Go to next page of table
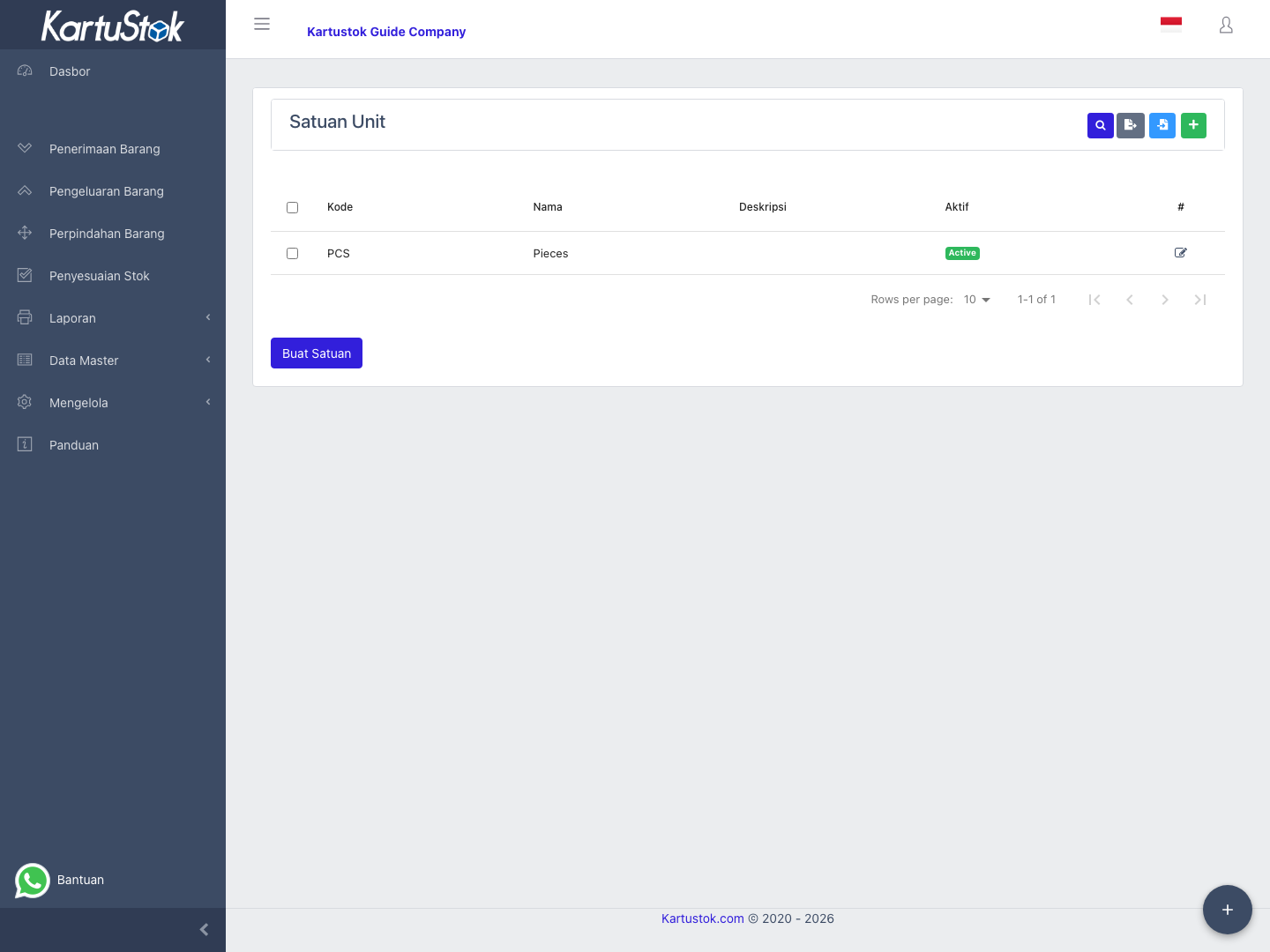Screen dimensions: 1270x952 coord(1165,300)
